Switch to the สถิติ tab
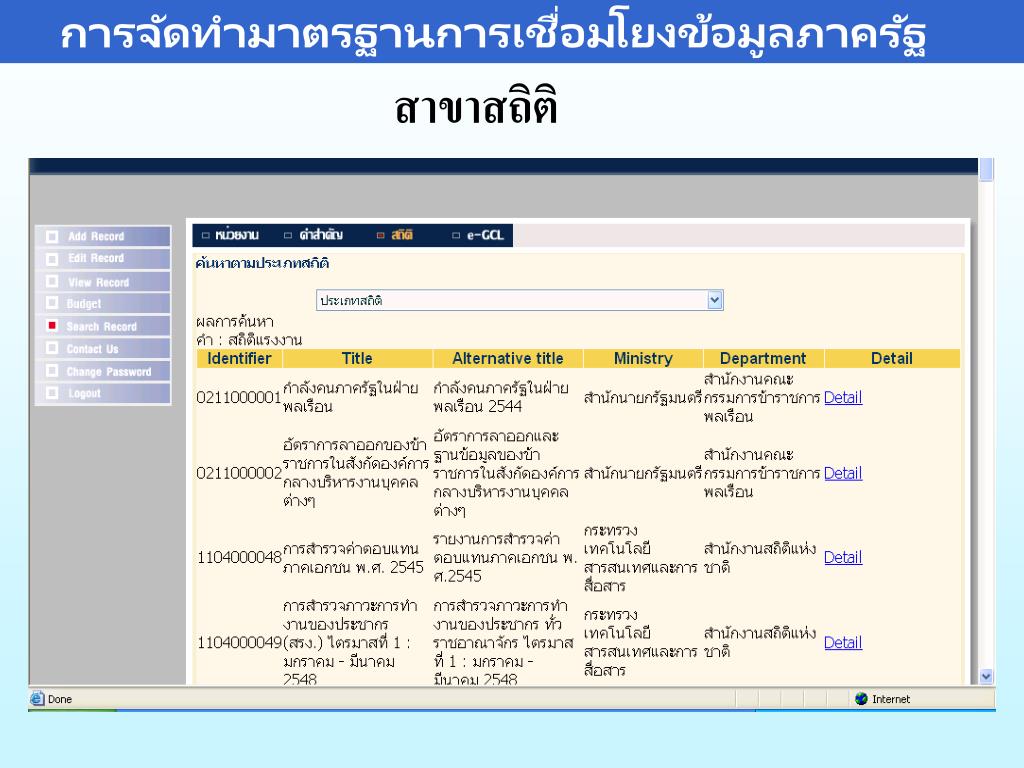This screenshot has width=1024, height=768. [395, 235]
